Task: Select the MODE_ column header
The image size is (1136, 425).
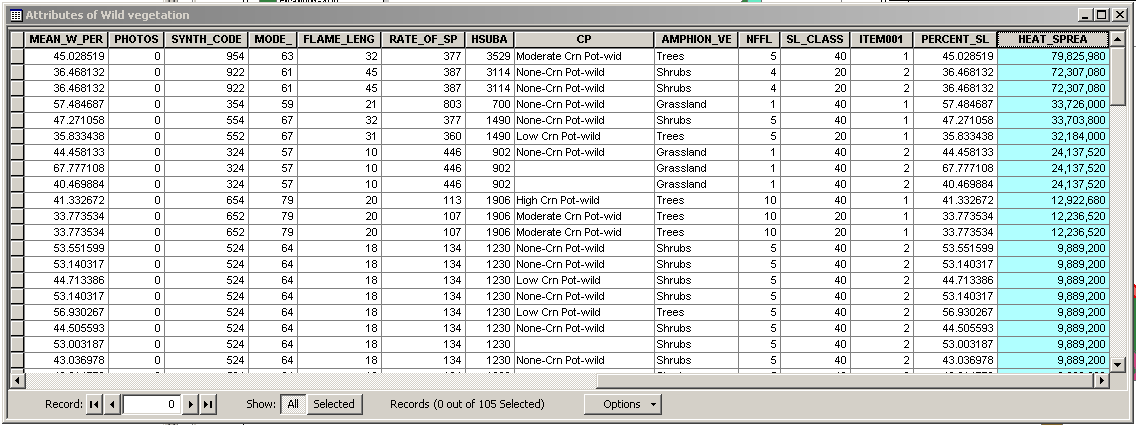Action: point(272,40)
